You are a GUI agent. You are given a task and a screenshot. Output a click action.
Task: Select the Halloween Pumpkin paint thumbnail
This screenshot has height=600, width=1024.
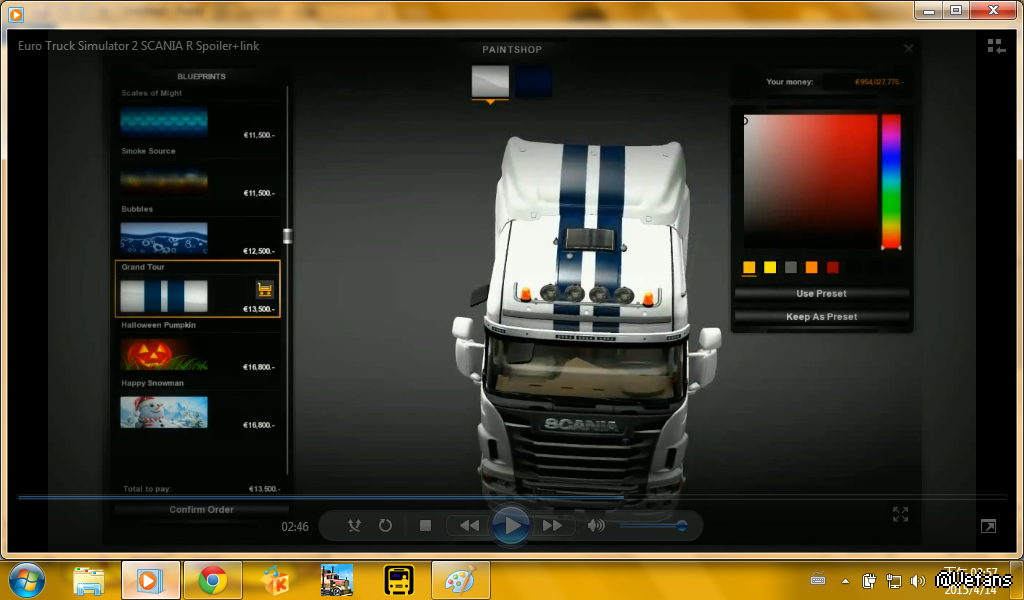point(164,354)
